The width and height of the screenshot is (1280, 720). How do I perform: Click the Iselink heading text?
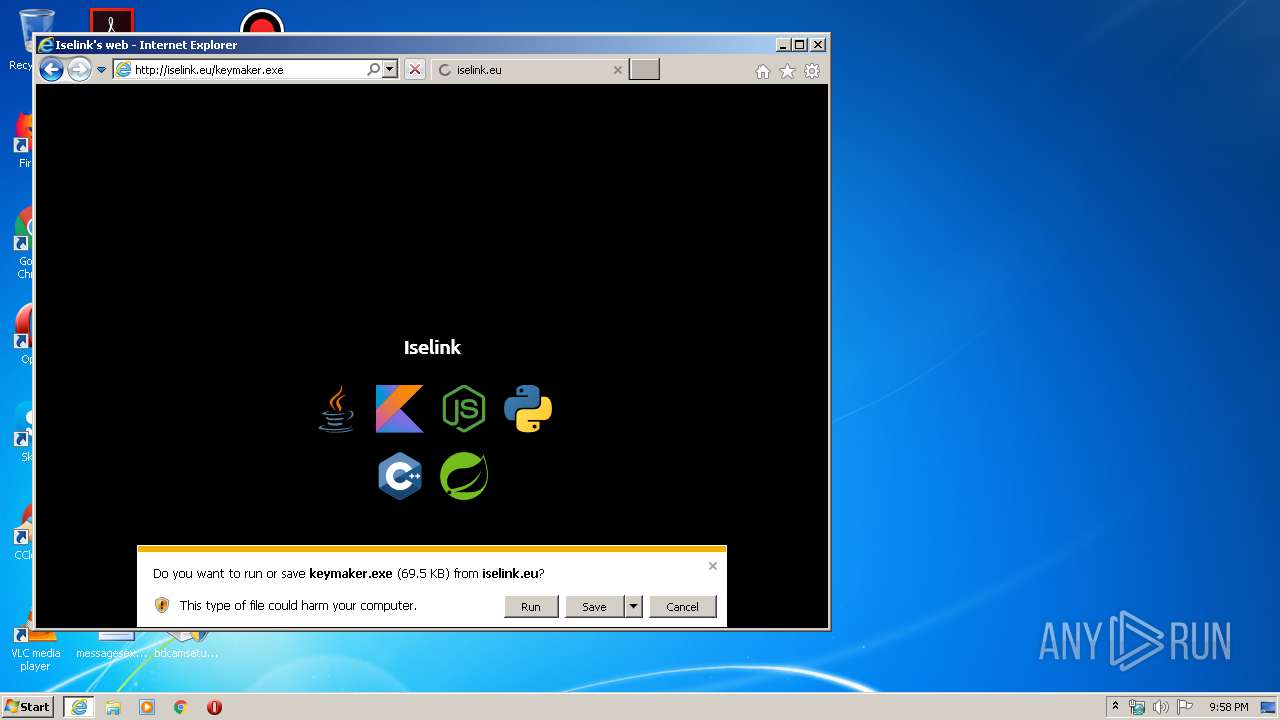[432, 347]
